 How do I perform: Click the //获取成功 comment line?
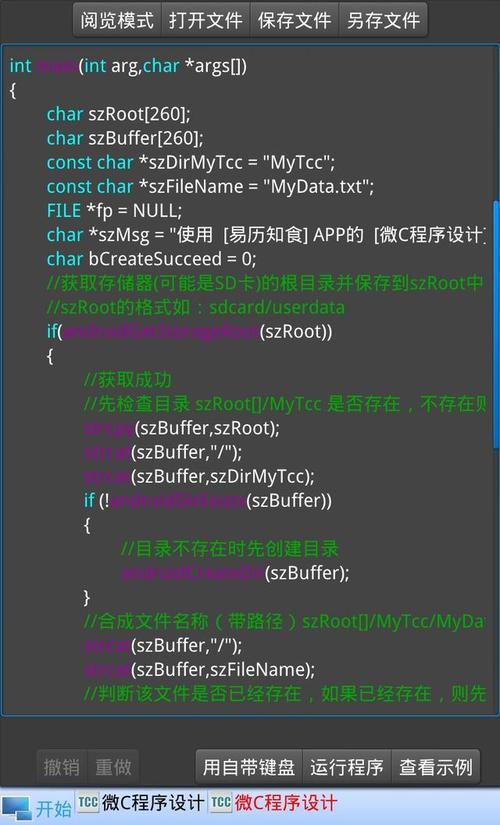click(127, 380)
